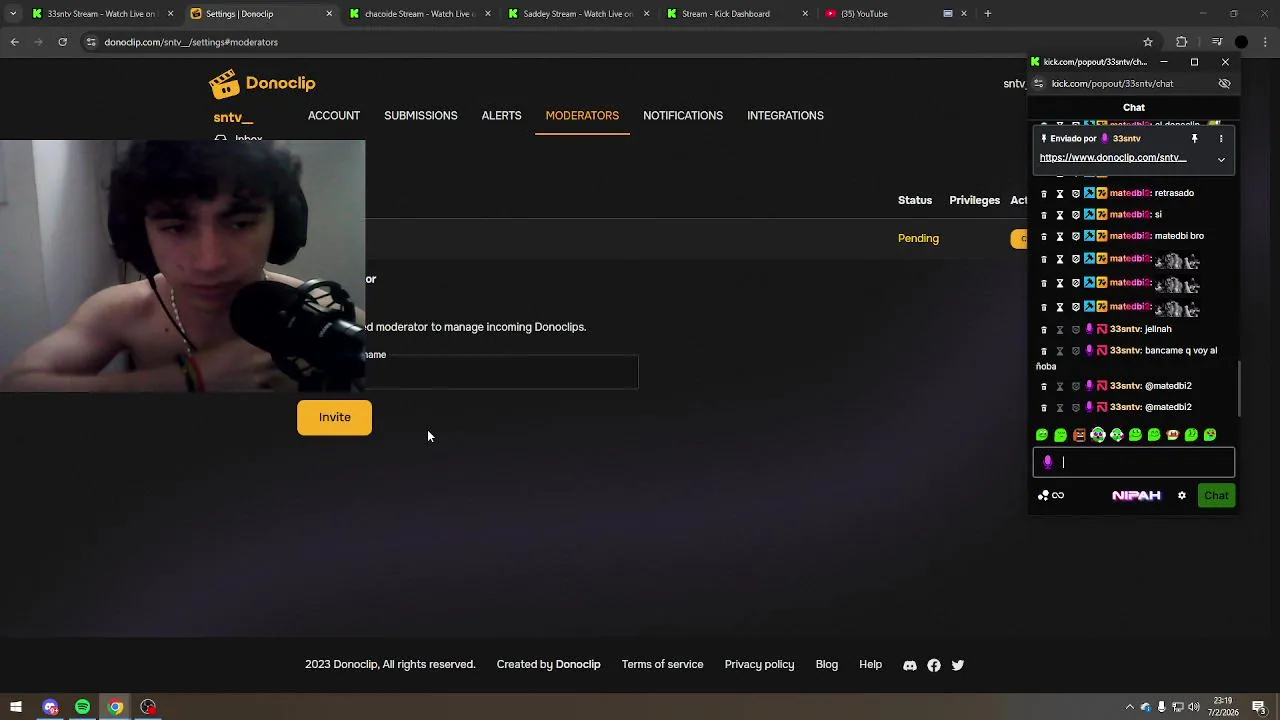Insert the first green emote
This screenshot has width=1280, height=720.
(x=1042, y=435)
